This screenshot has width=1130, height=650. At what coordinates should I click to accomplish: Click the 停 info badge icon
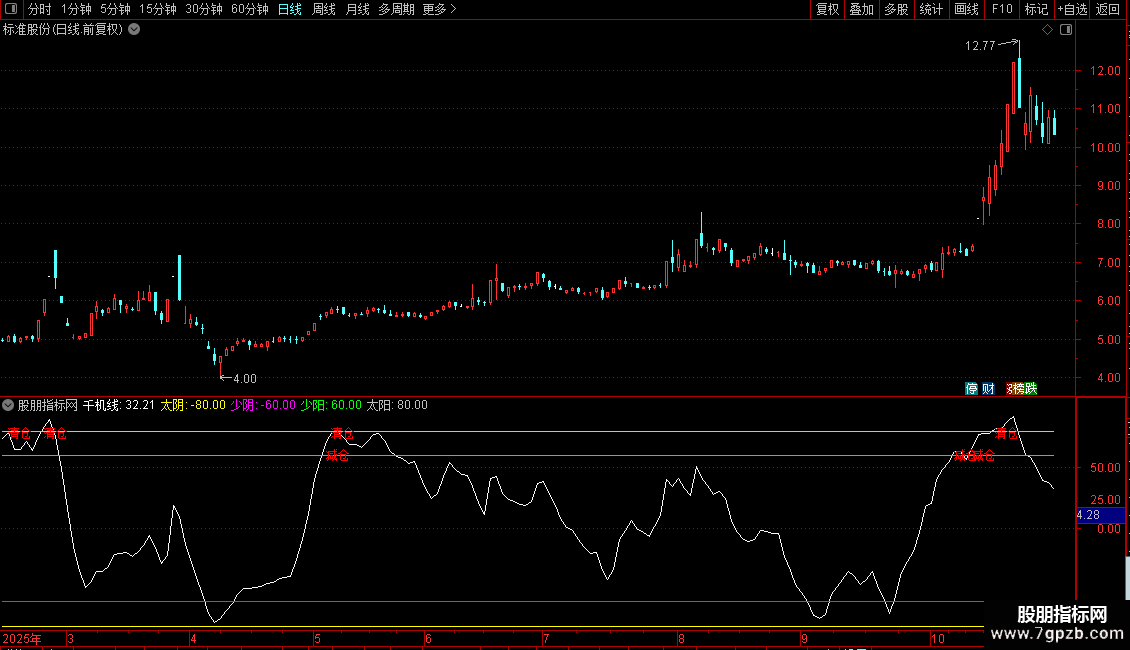point(971,388)
